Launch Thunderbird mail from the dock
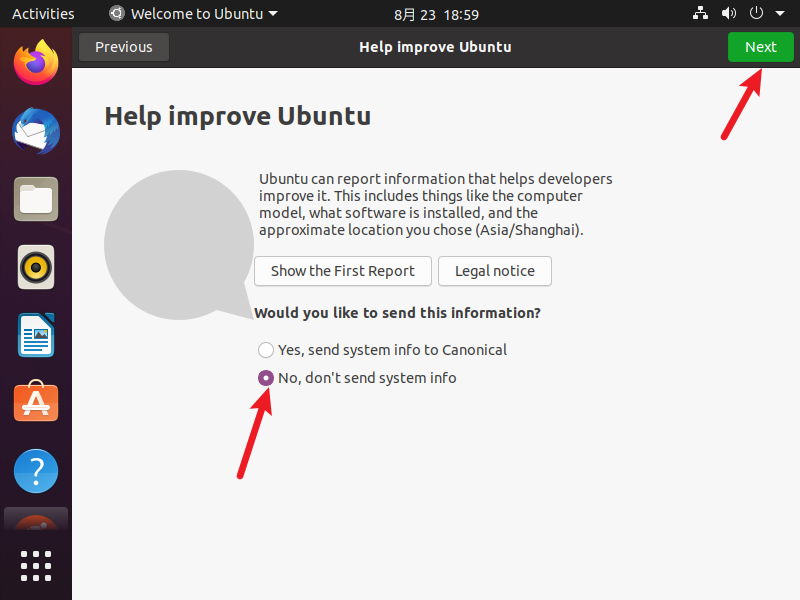 [x=36, y=131]
